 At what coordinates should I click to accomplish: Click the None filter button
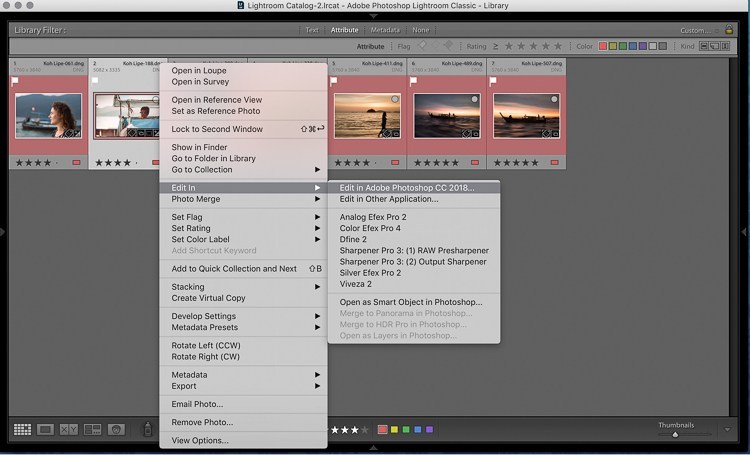click(x=421, y=30)
